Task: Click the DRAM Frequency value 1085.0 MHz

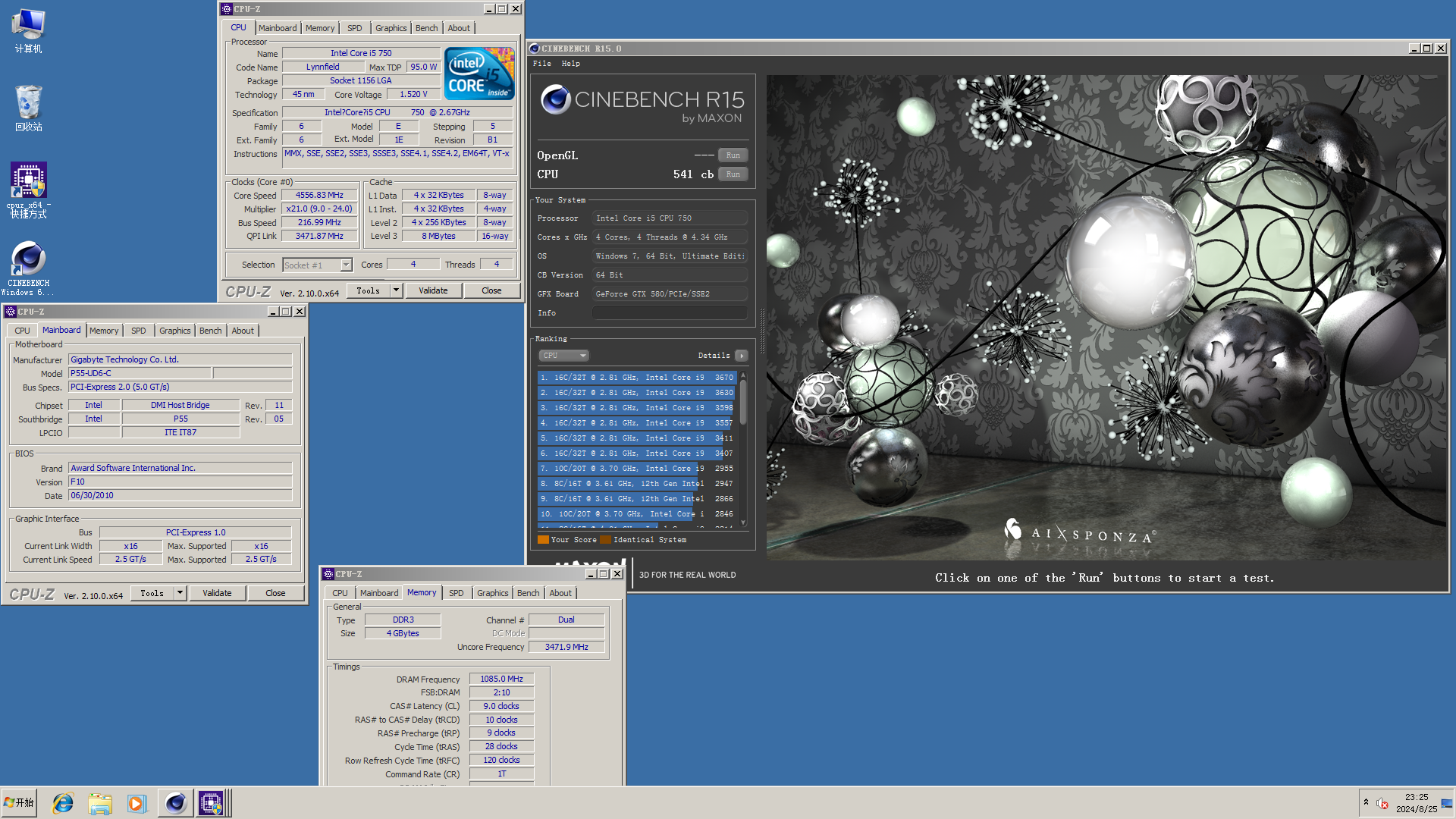Action: 501,679
